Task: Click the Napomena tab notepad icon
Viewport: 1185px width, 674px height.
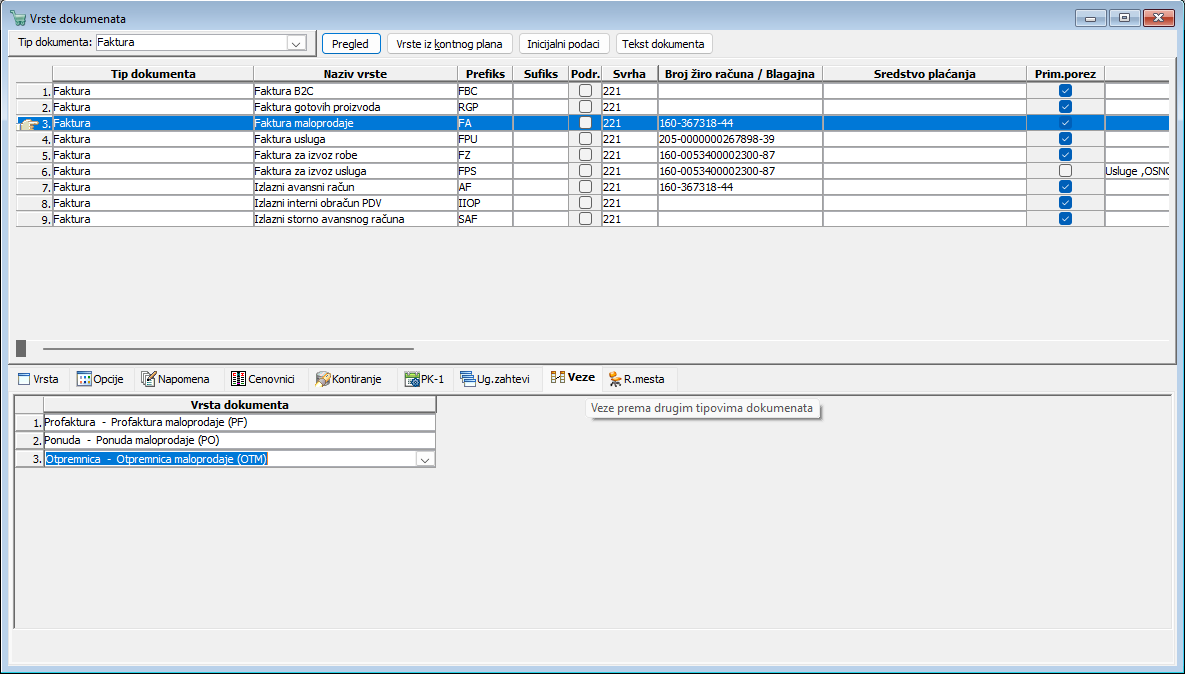Action: (x=148, y=379)
